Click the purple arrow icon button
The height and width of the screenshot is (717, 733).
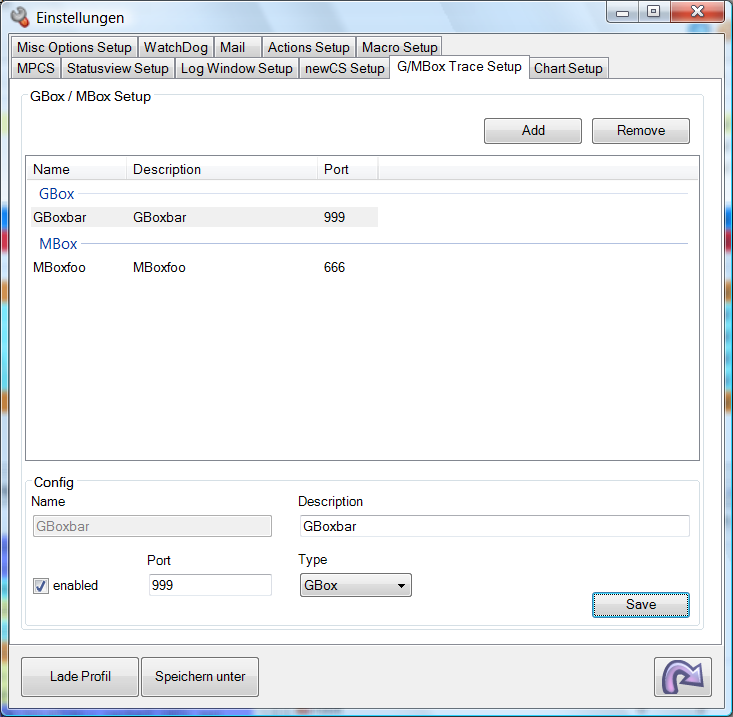pos(683,676)
